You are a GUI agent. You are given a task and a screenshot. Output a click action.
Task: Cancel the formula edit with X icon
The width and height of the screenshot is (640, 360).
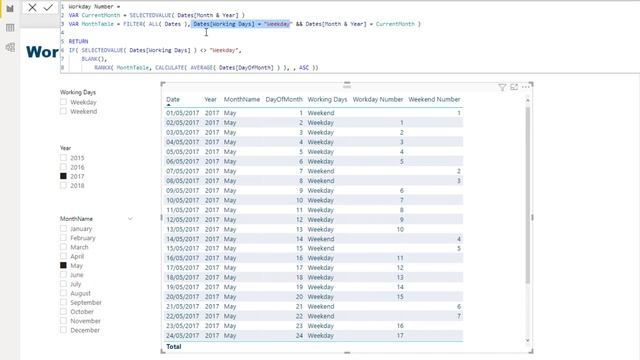coord(32,7)
